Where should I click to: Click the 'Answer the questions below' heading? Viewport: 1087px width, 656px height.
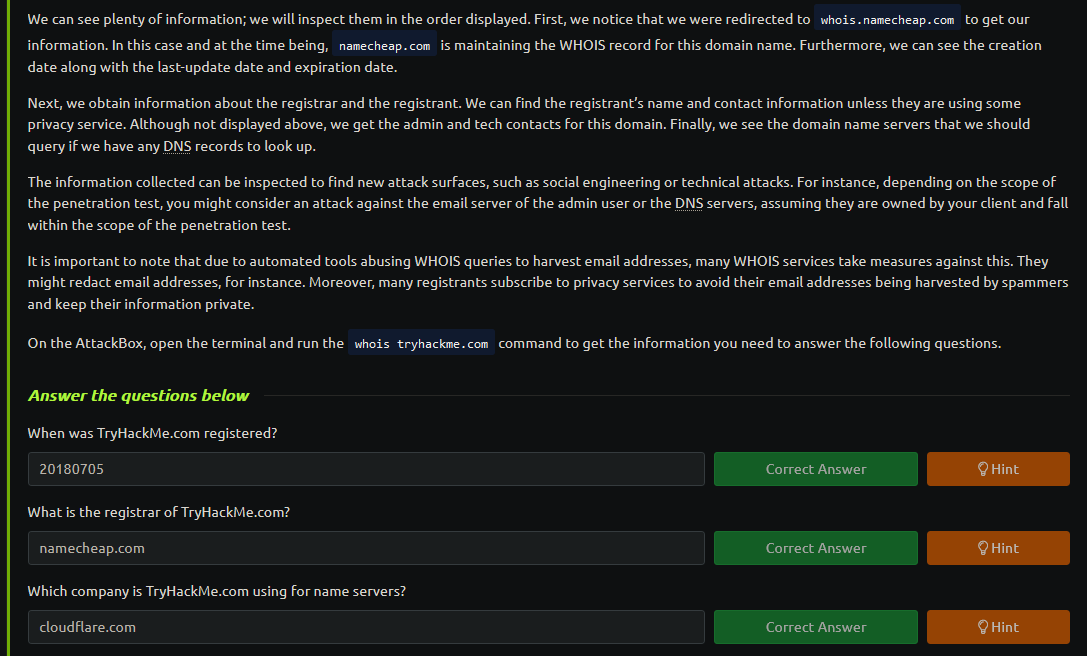click(x=138, y=395)
